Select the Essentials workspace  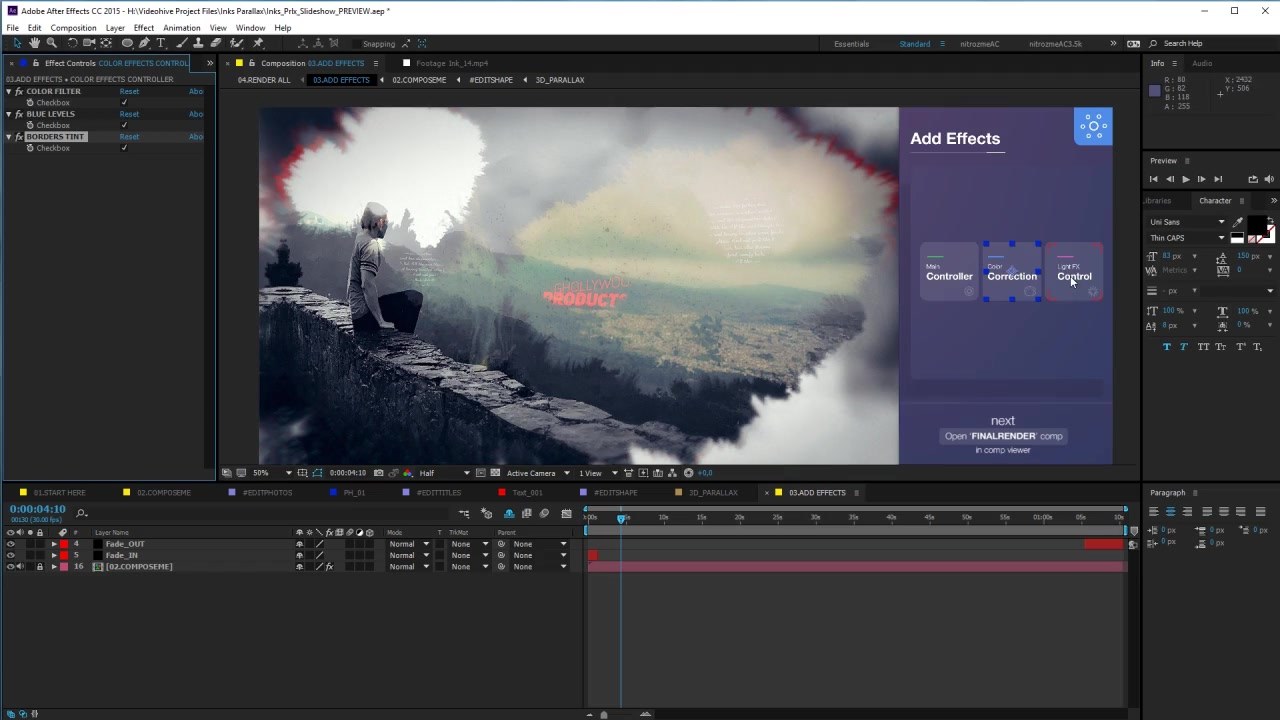pyautogui.click(x=852, y=44)
